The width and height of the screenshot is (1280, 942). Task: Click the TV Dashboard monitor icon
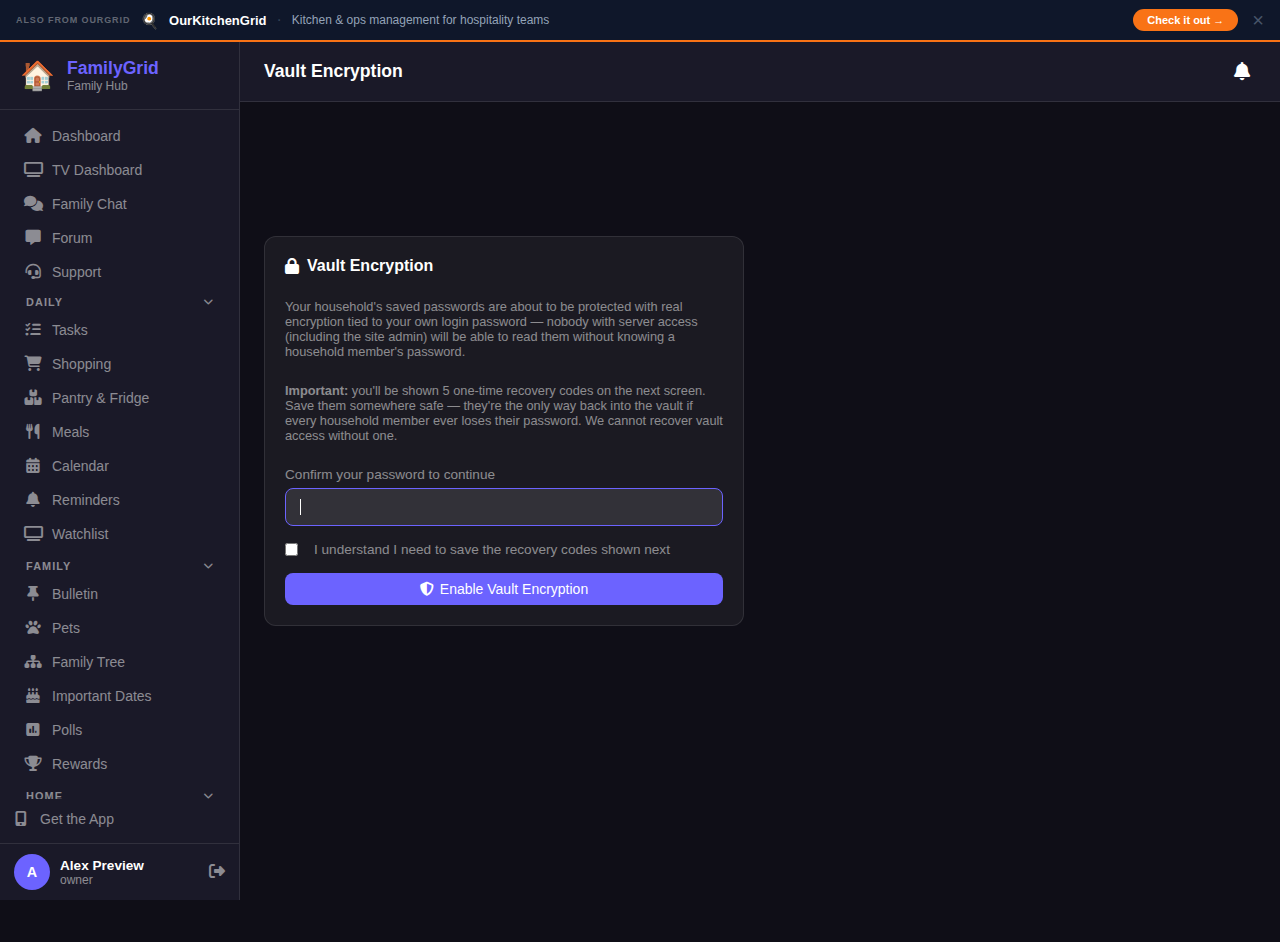[x=33, y=170]
